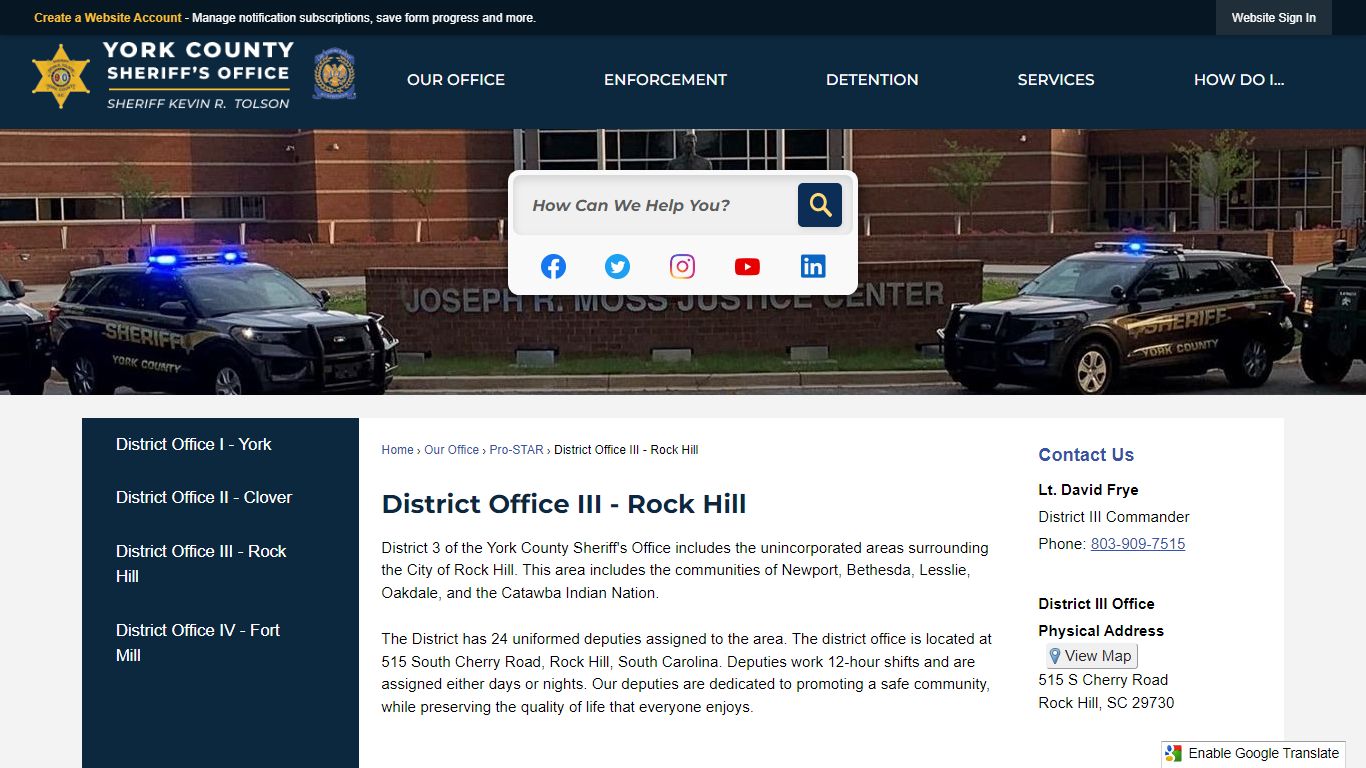1366x768 pixels.
Task: Open the DETENTION menu
Action: [872, 80]
